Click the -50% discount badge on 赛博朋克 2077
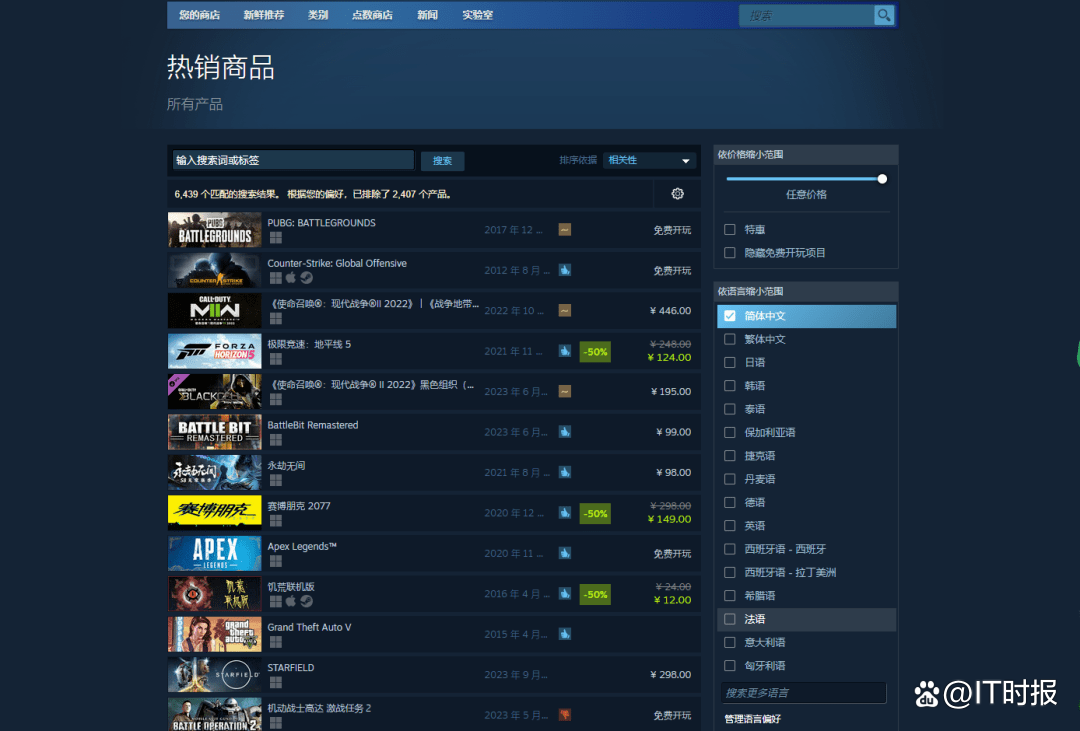Viewport: 1080px width, 731px height. click(x=595, y=513)
